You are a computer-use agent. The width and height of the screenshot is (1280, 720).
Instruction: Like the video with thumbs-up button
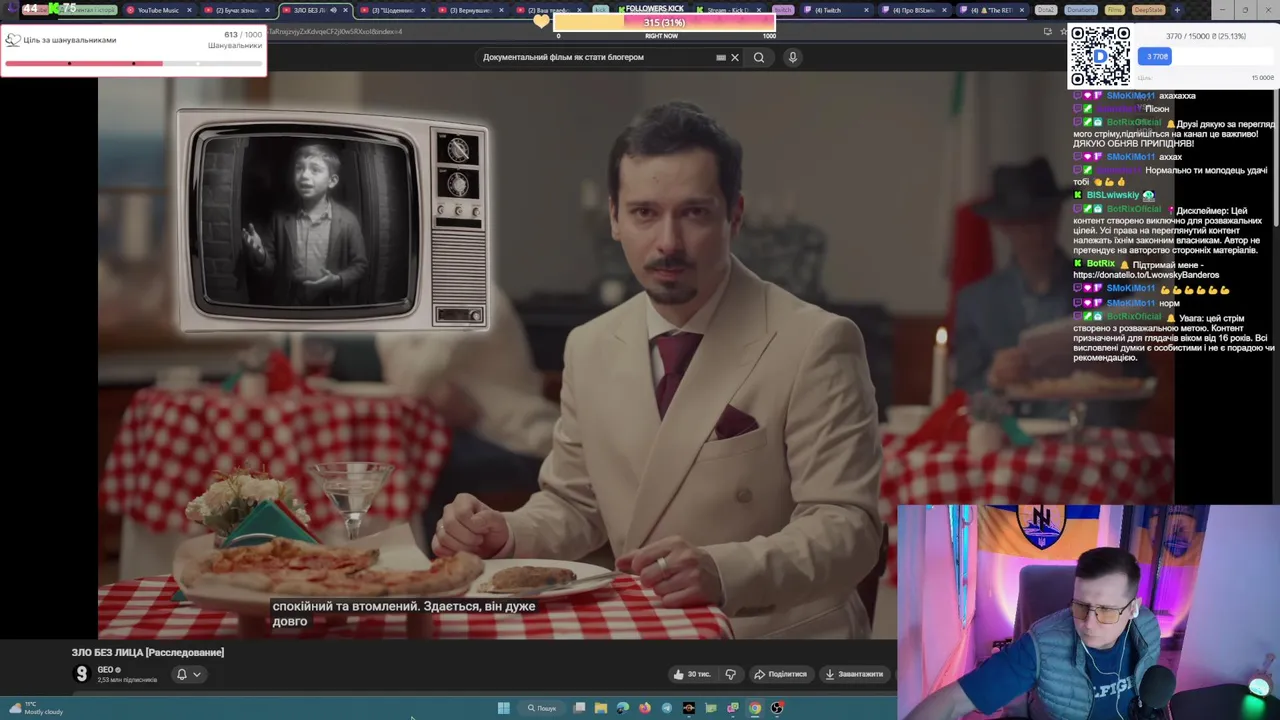coord(692,674)
